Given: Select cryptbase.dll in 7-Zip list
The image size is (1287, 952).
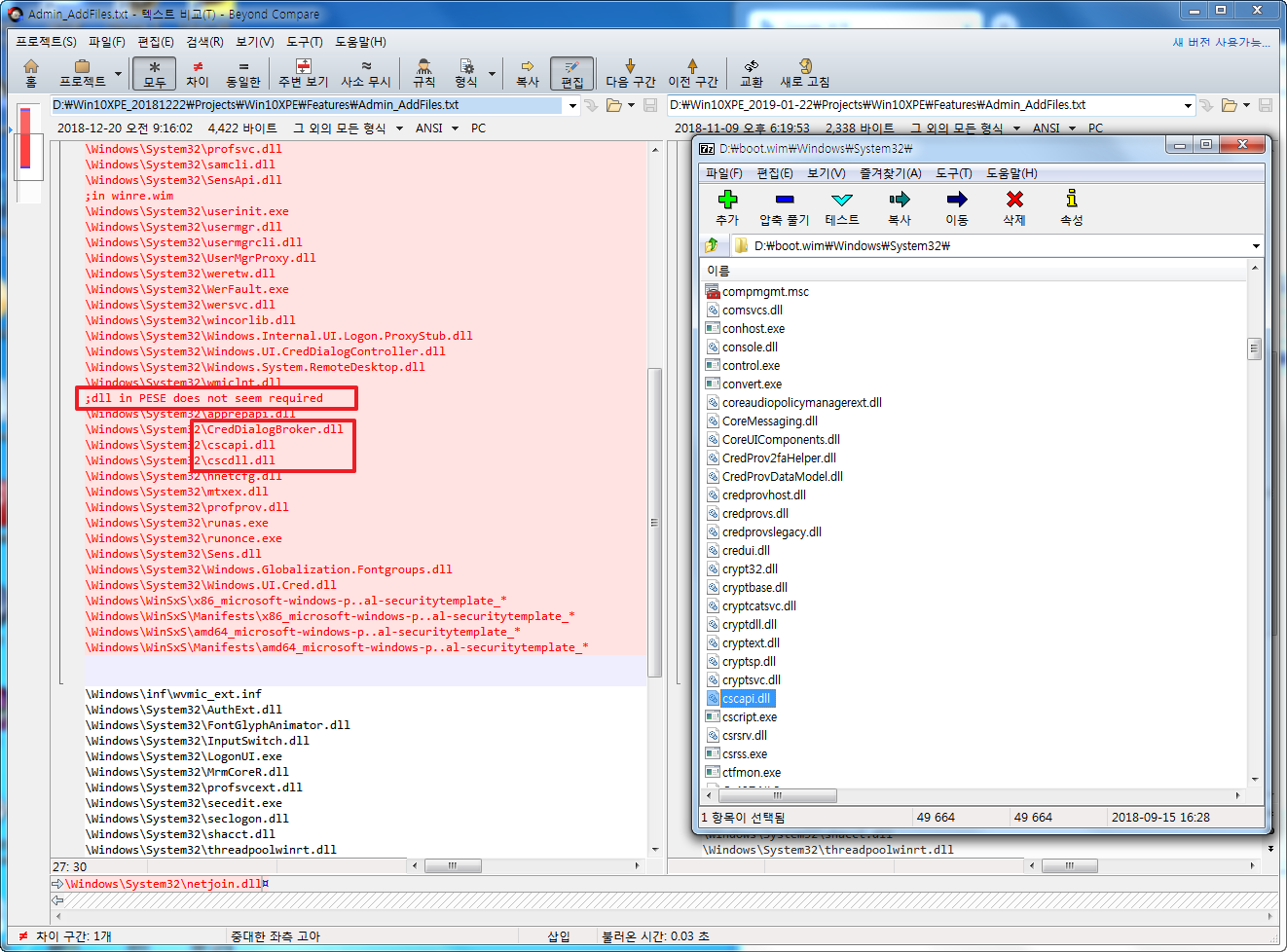Looking at the screenshot, I should click(754, 588).
